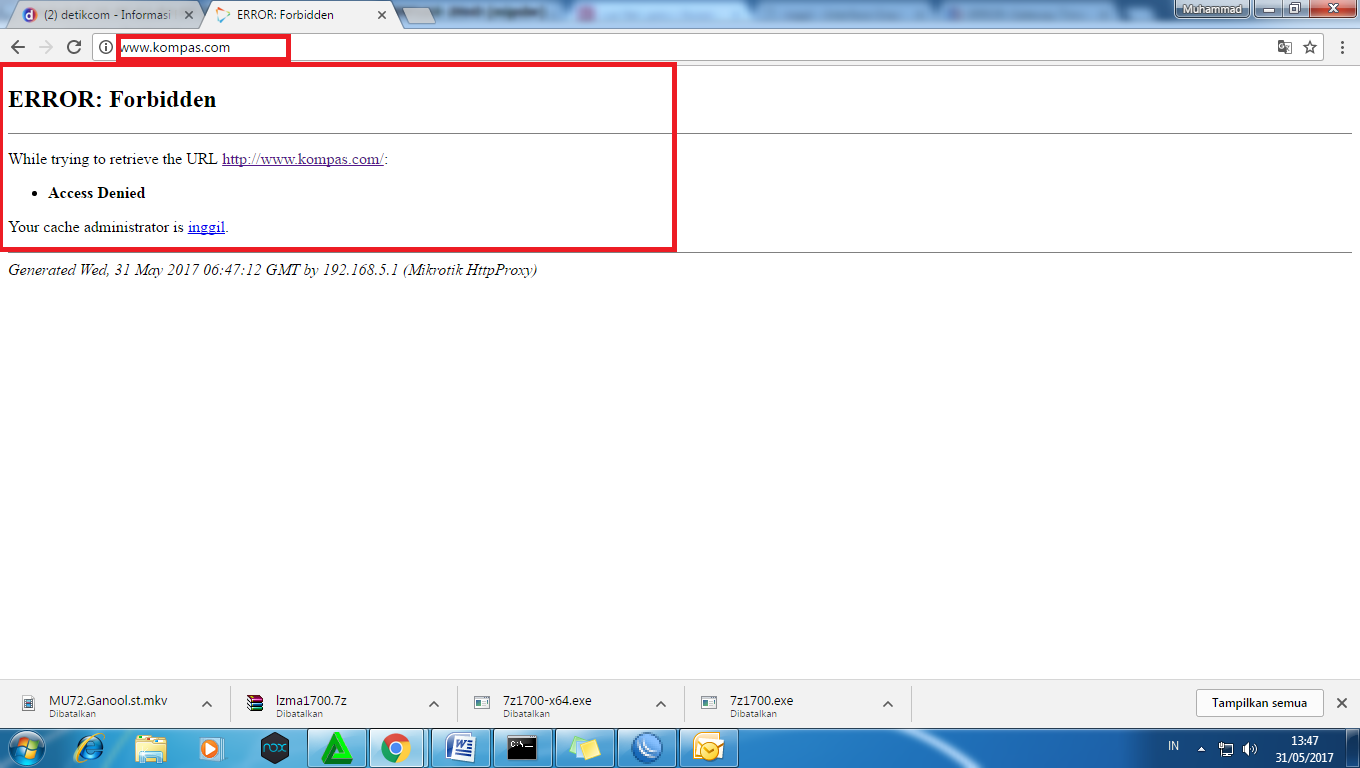
Task: Open the translate page icon
Action: pos(1285,47)
